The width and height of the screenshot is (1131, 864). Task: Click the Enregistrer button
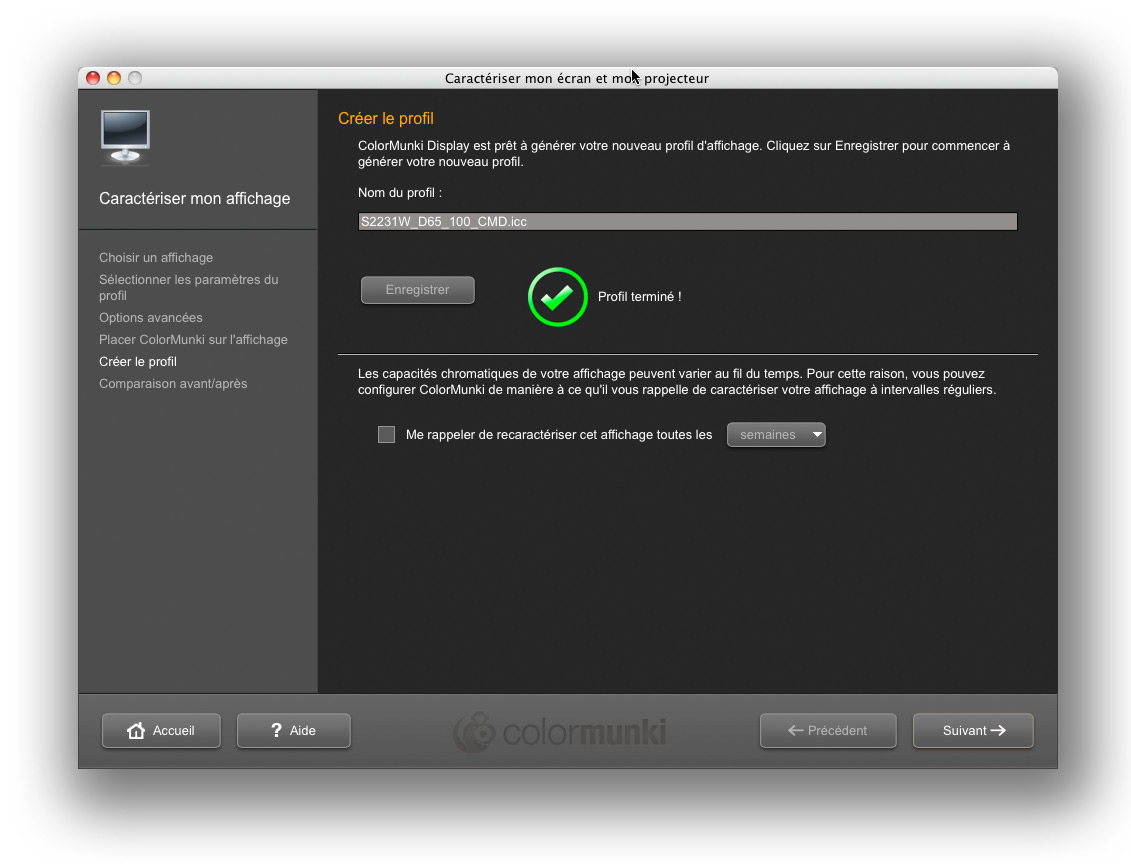coord(418,290)
